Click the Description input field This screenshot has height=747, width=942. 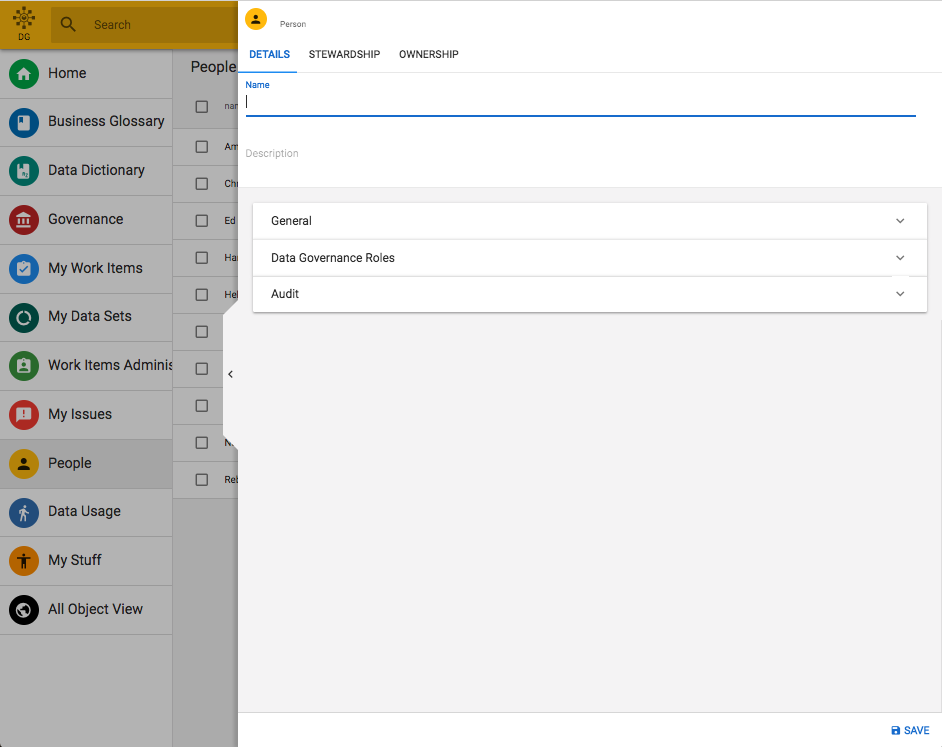[x=580, y=154]
